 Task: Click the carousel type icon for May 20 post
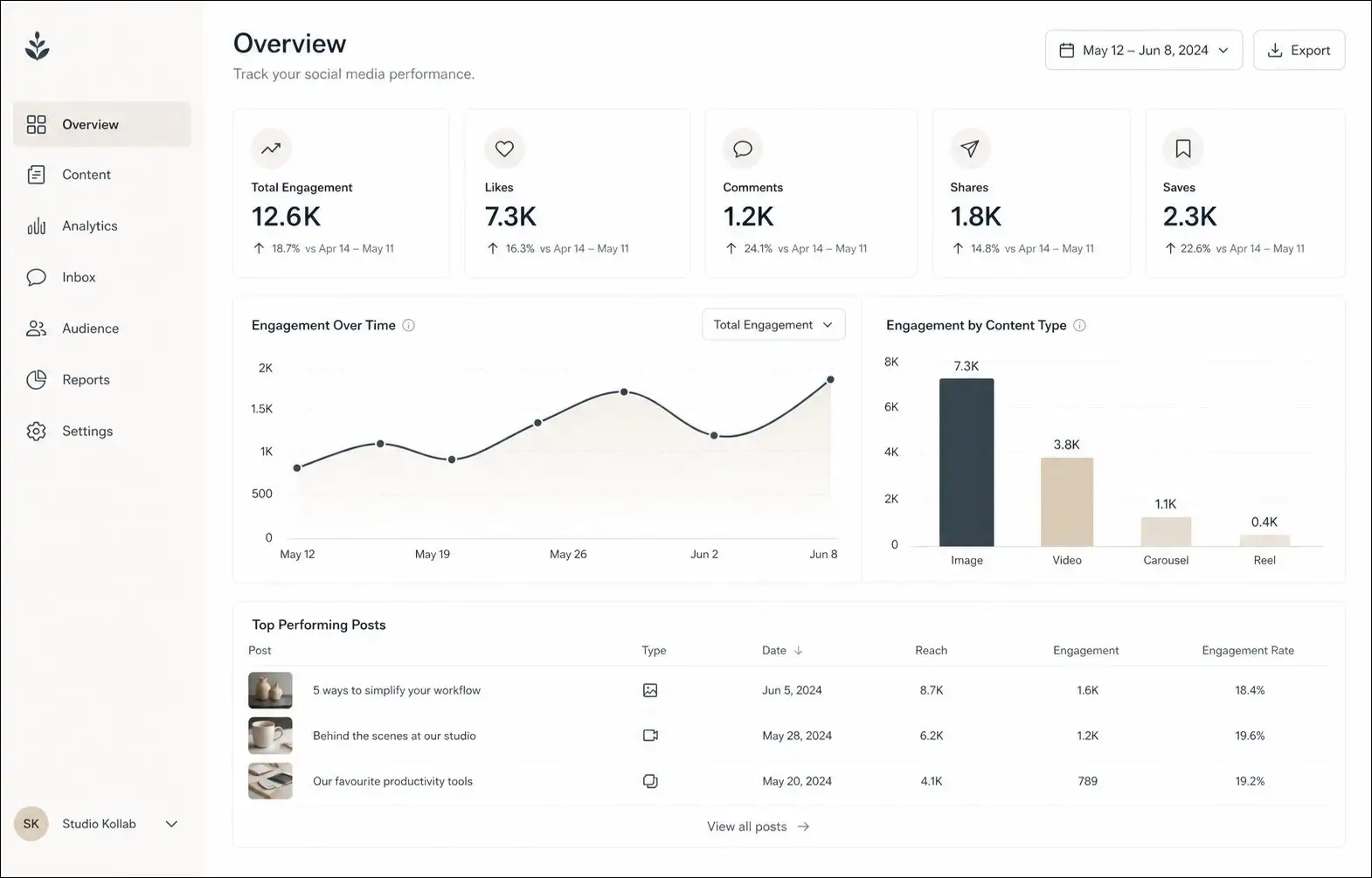pyautogui.click(x=650, y=781)
